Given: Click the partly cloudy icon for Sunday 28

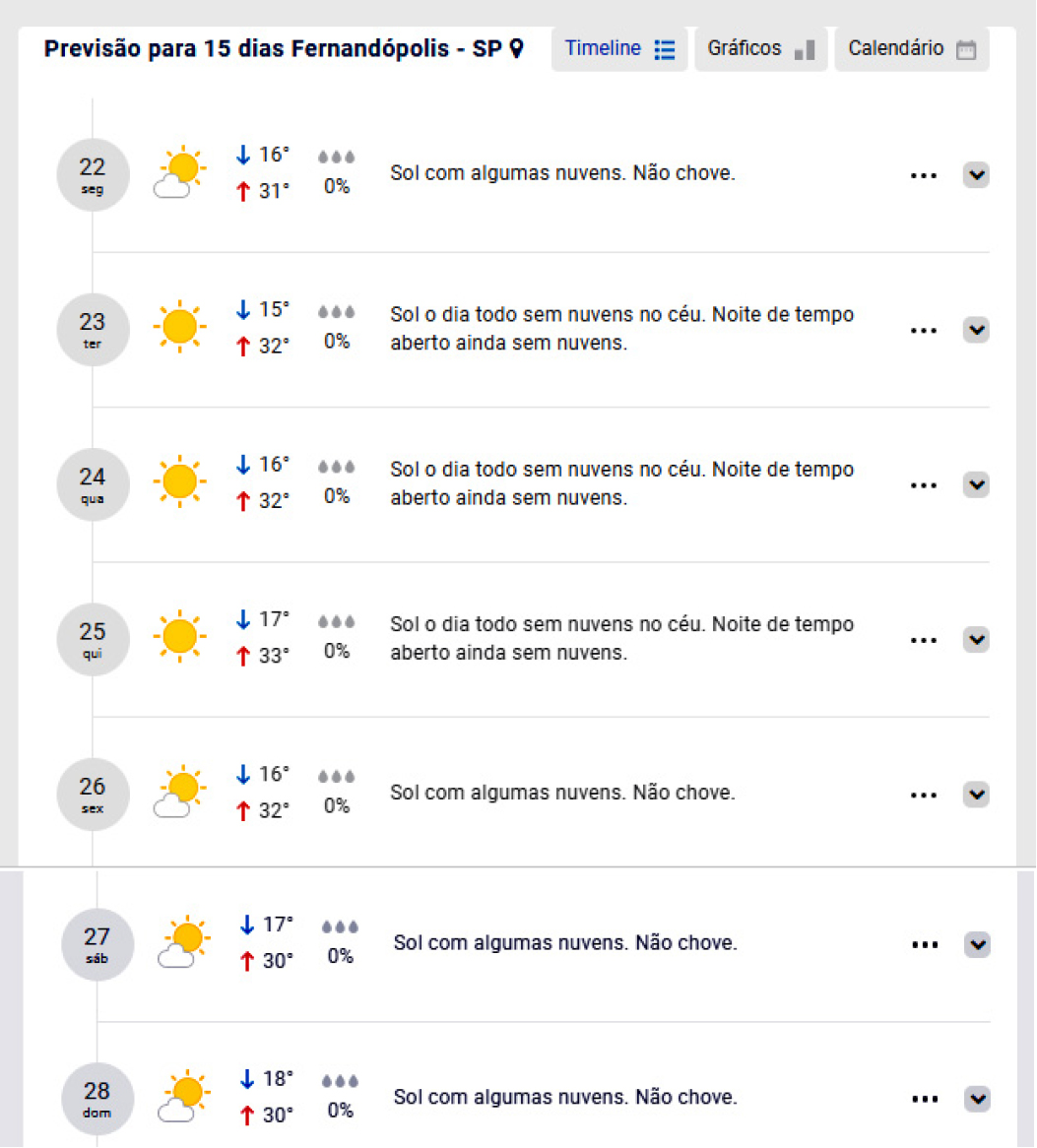Looking at the screenshot, I should [x=182, y=1097].
